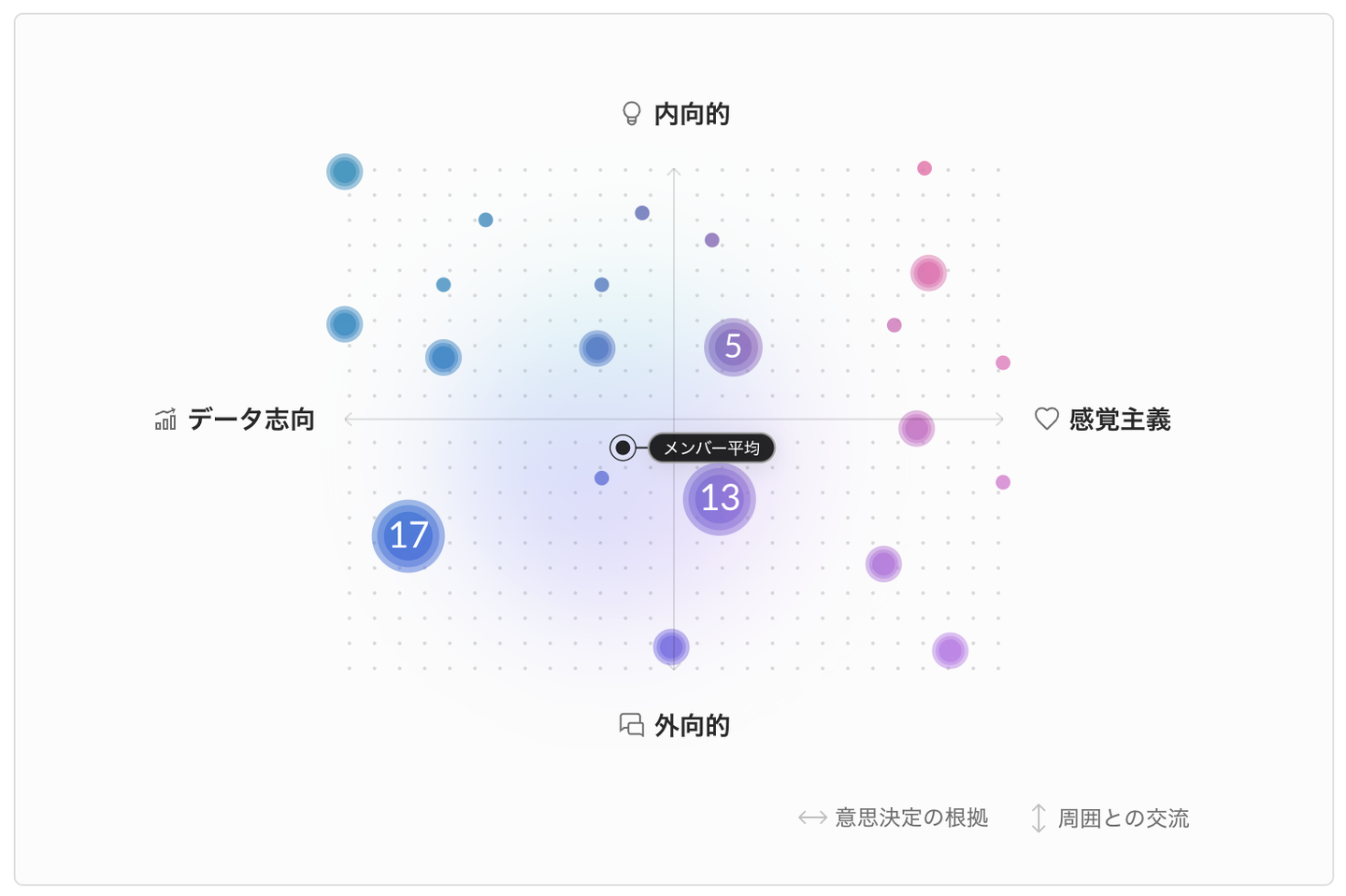Image resolution: width=1346 pixels, height=896 pixels.
Task: Select the teal bubble at the chart's top-left corner
Action: pos(345,172)
